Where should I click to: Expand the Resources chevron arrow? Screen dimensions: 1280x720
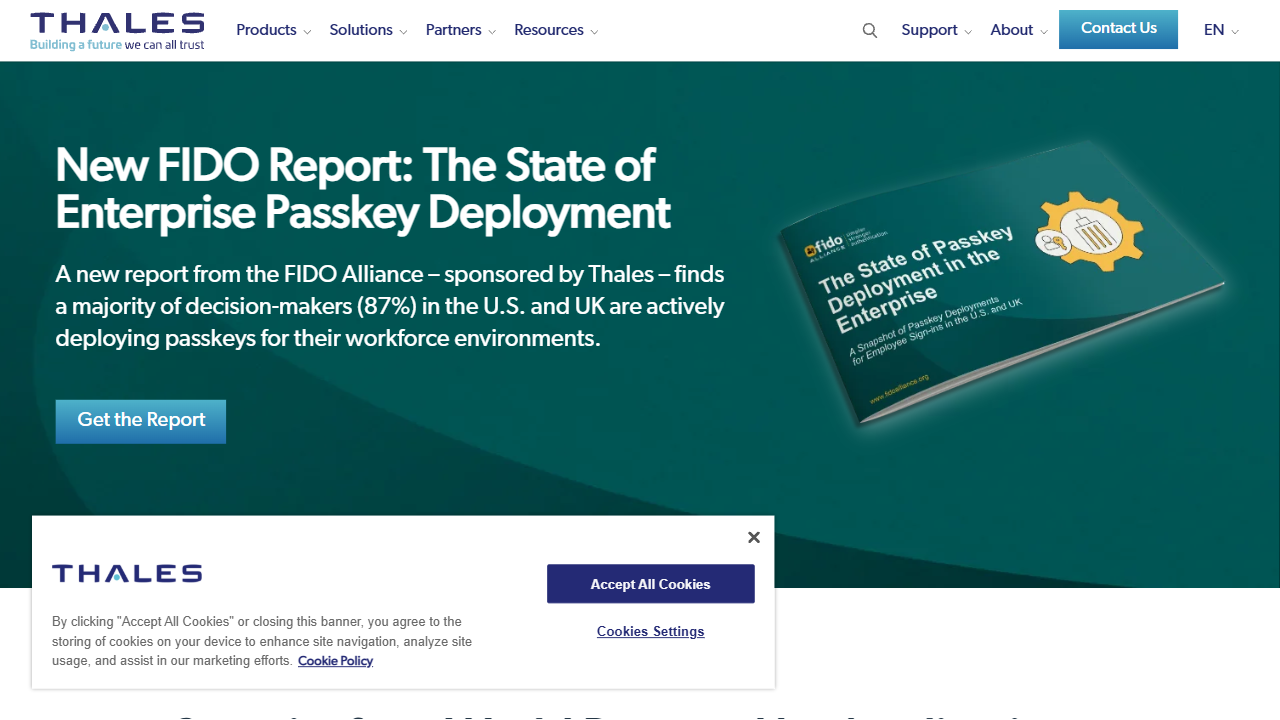pos(594,32)
